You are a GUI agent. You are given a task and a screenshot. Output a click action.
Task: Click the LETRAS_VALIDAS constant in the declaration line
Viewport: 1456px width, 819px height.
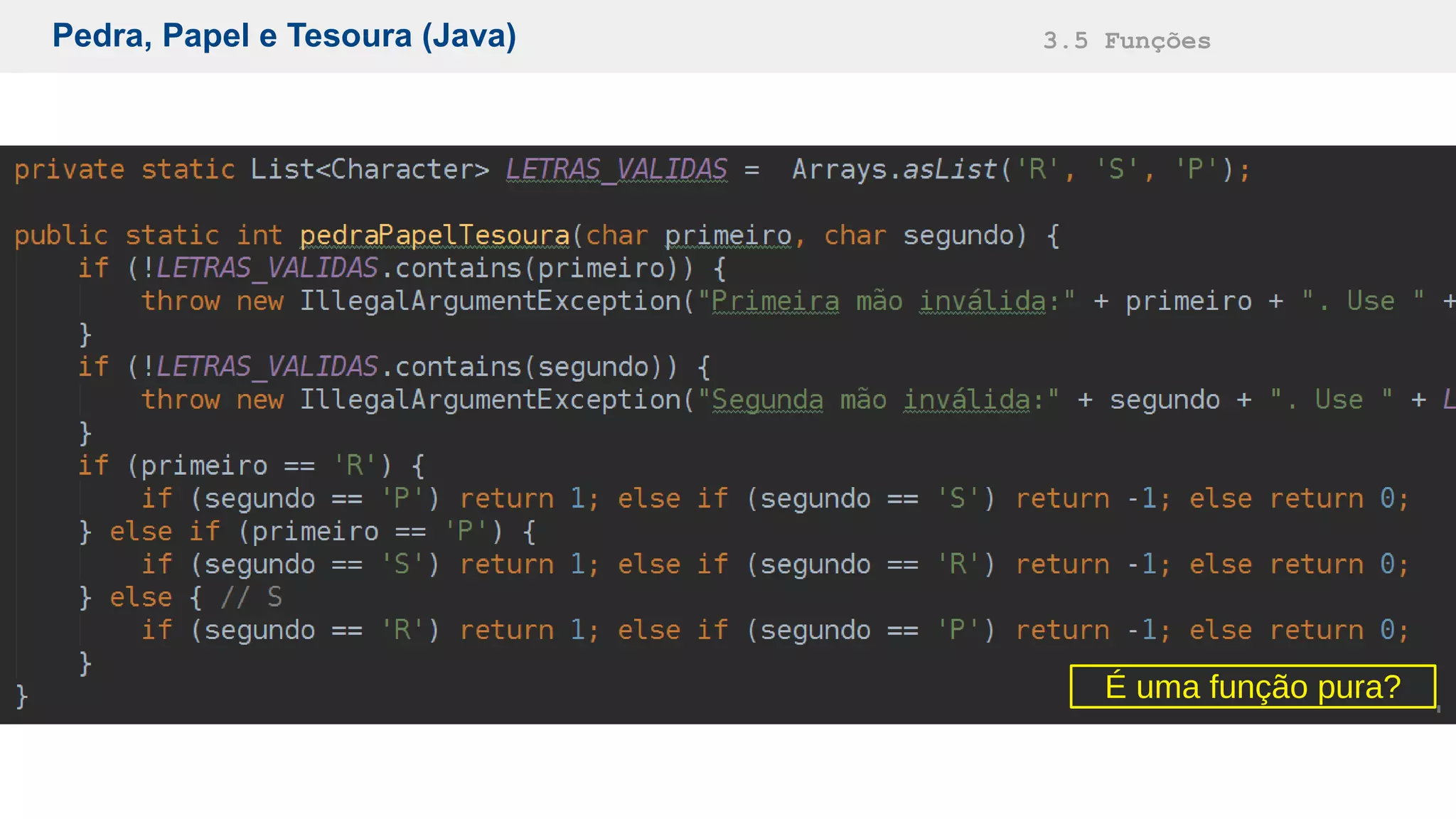point(616,169)
